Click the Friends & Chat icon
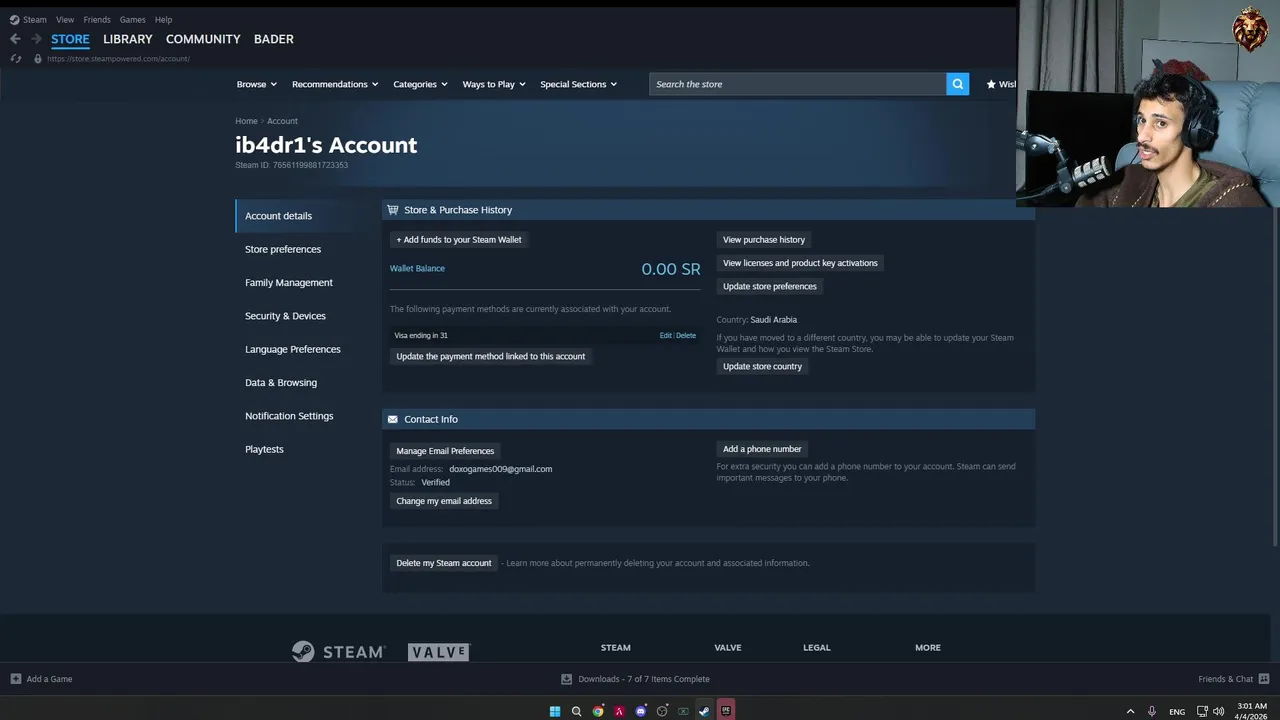1280x720 pixels. pos(1264,679)
